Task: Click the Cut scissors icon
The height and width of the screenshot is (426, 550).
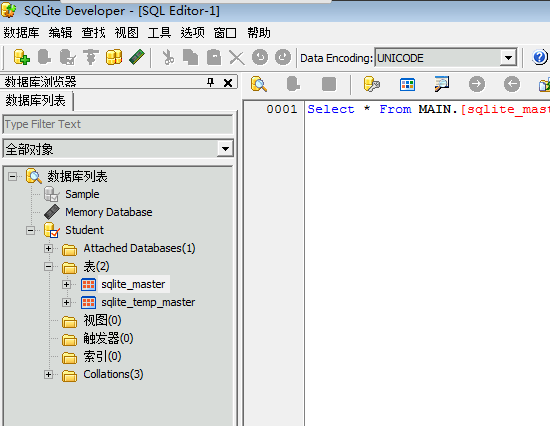Action: [168, 57]
